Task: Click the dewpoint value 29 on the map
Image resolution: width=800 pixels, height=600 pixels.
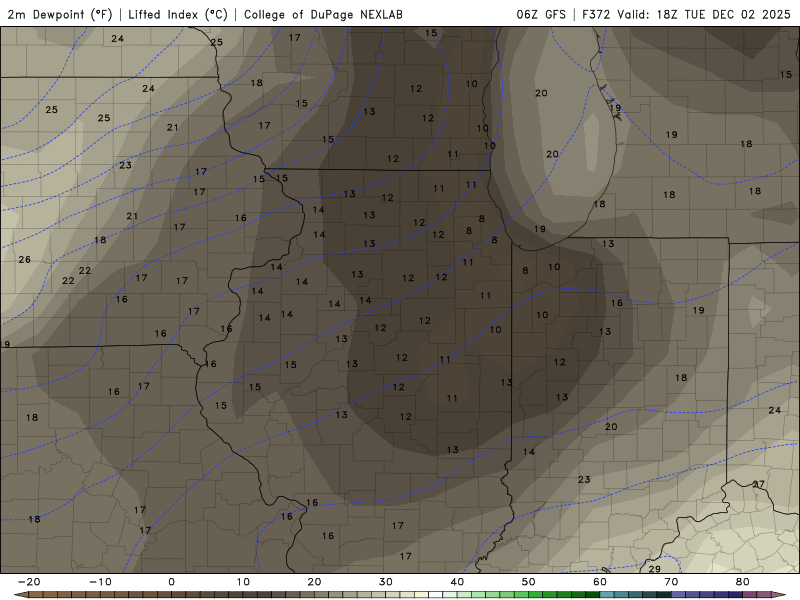Action: (x=655, y=569)
